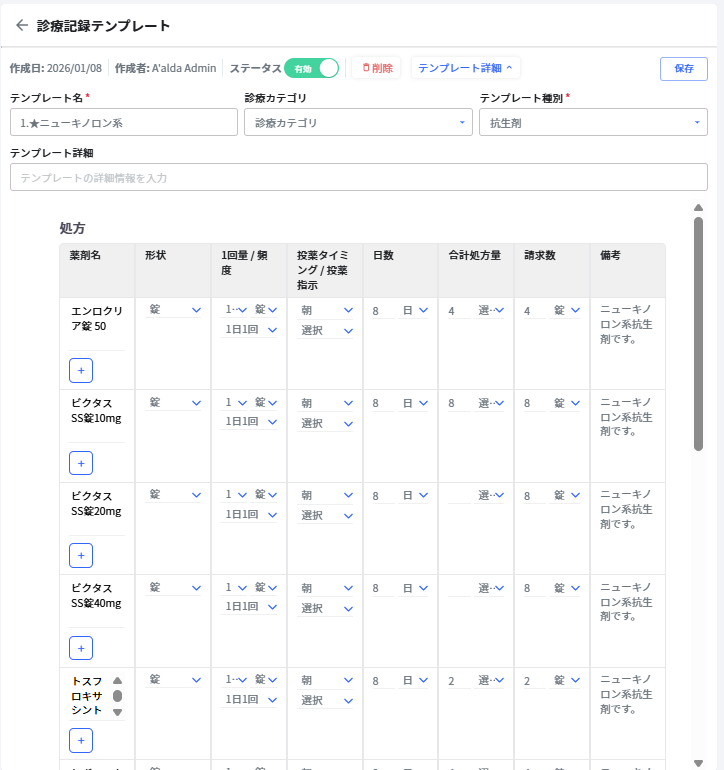This screenshot has width=724, height=770.
Task: Click 日数 value 8 for ビクタスSS錠10mg
Action: (x=383, y=403)
